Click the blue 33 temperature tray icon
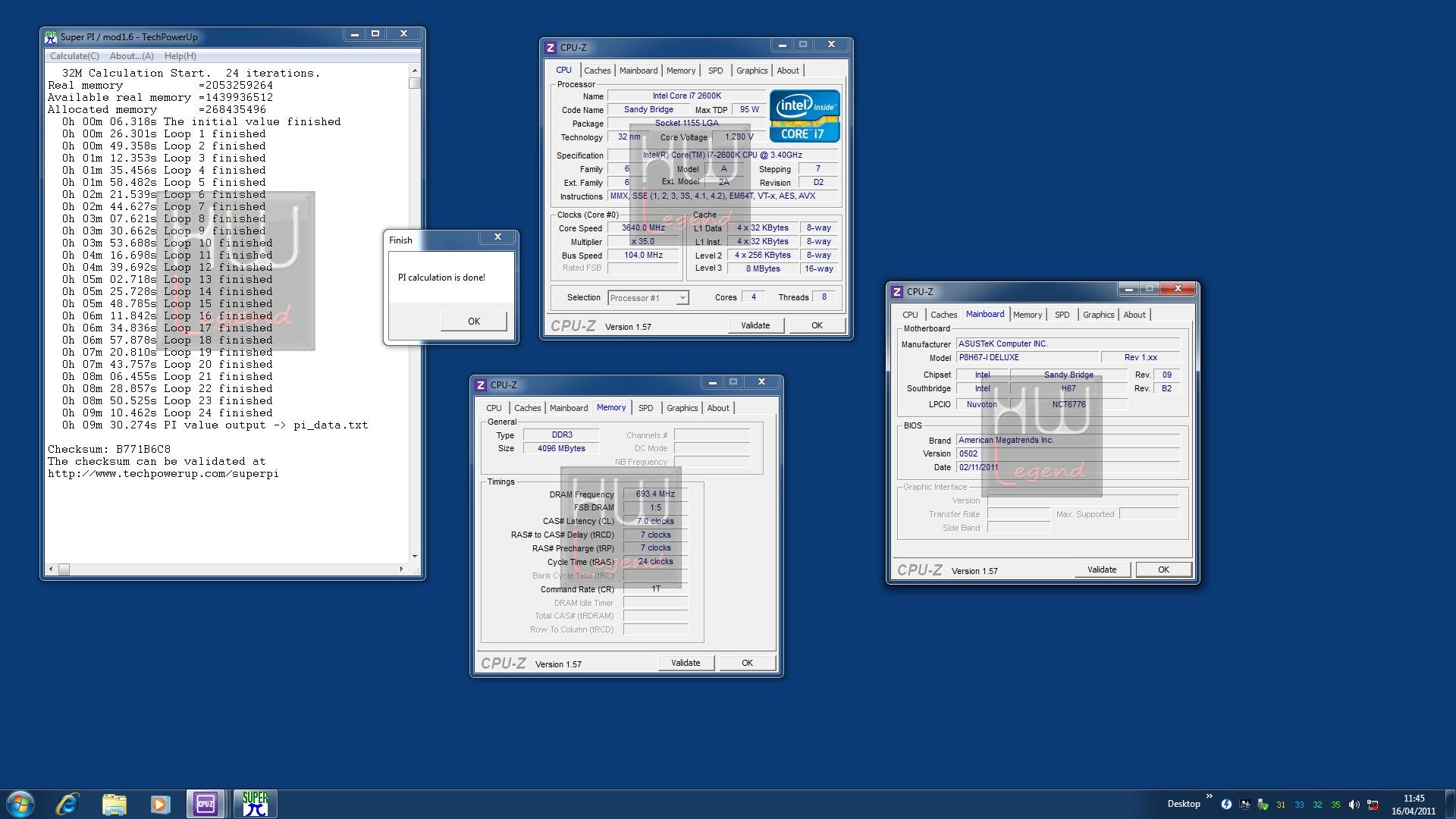This screenshot has width=1456, height=819. click(x=1299, y=805)
